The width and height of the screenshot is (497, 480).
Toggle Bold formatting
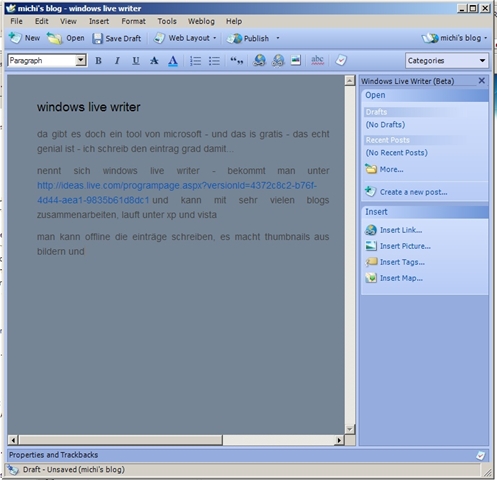coord(98,61)
